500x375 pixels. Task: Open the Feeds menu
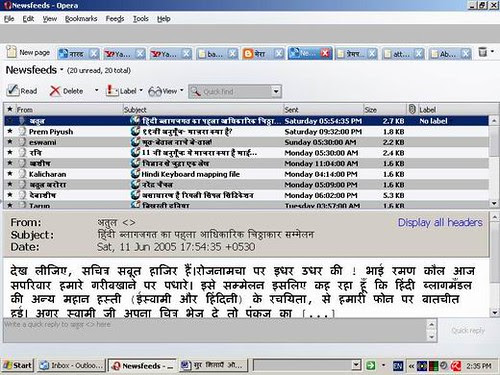pyautogui.click(x=115, y=19)
